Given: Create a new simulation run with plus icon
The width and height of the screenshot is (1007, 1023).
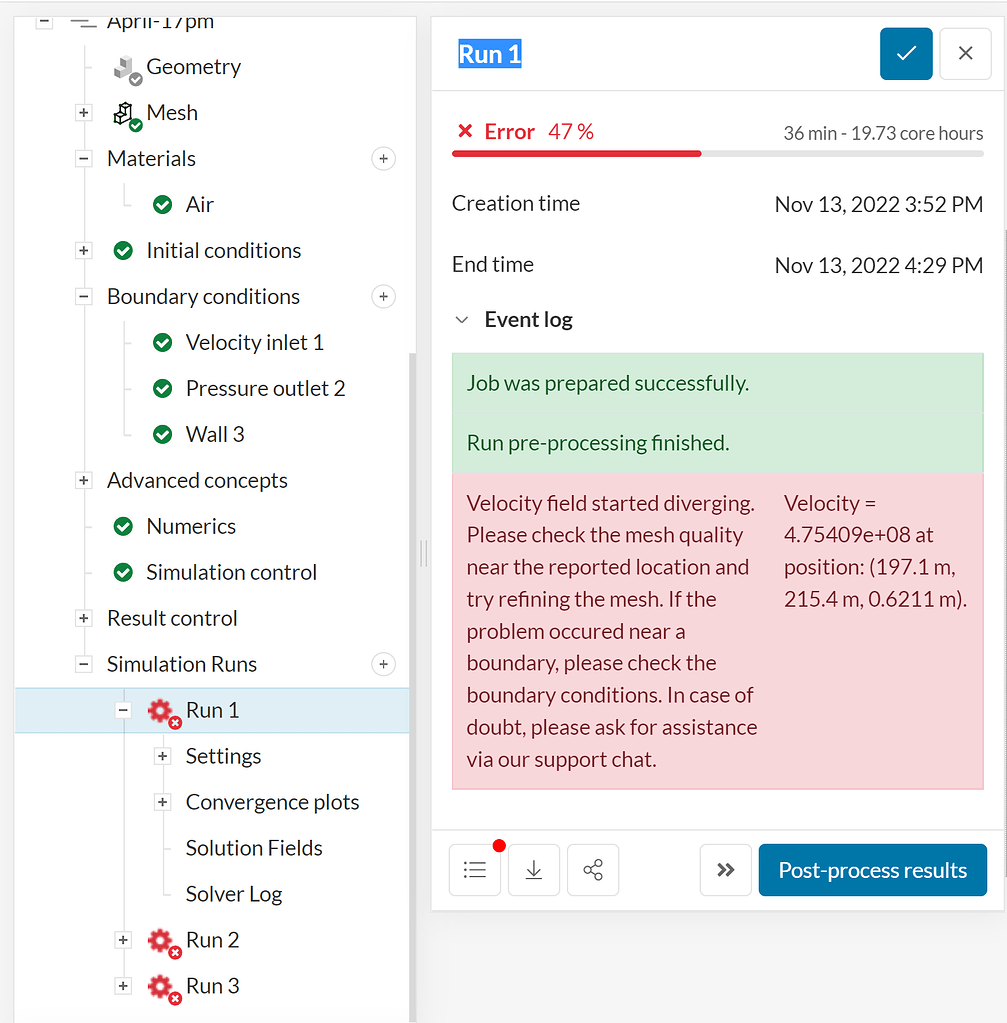Looking at the screenshot, I should 383,665.
